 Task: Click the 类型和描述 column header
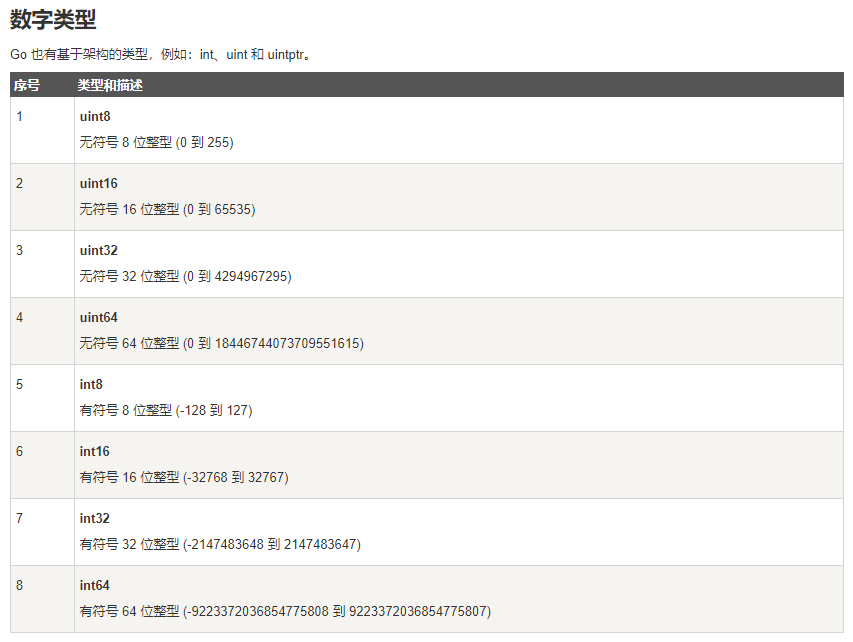click(110, 85)
